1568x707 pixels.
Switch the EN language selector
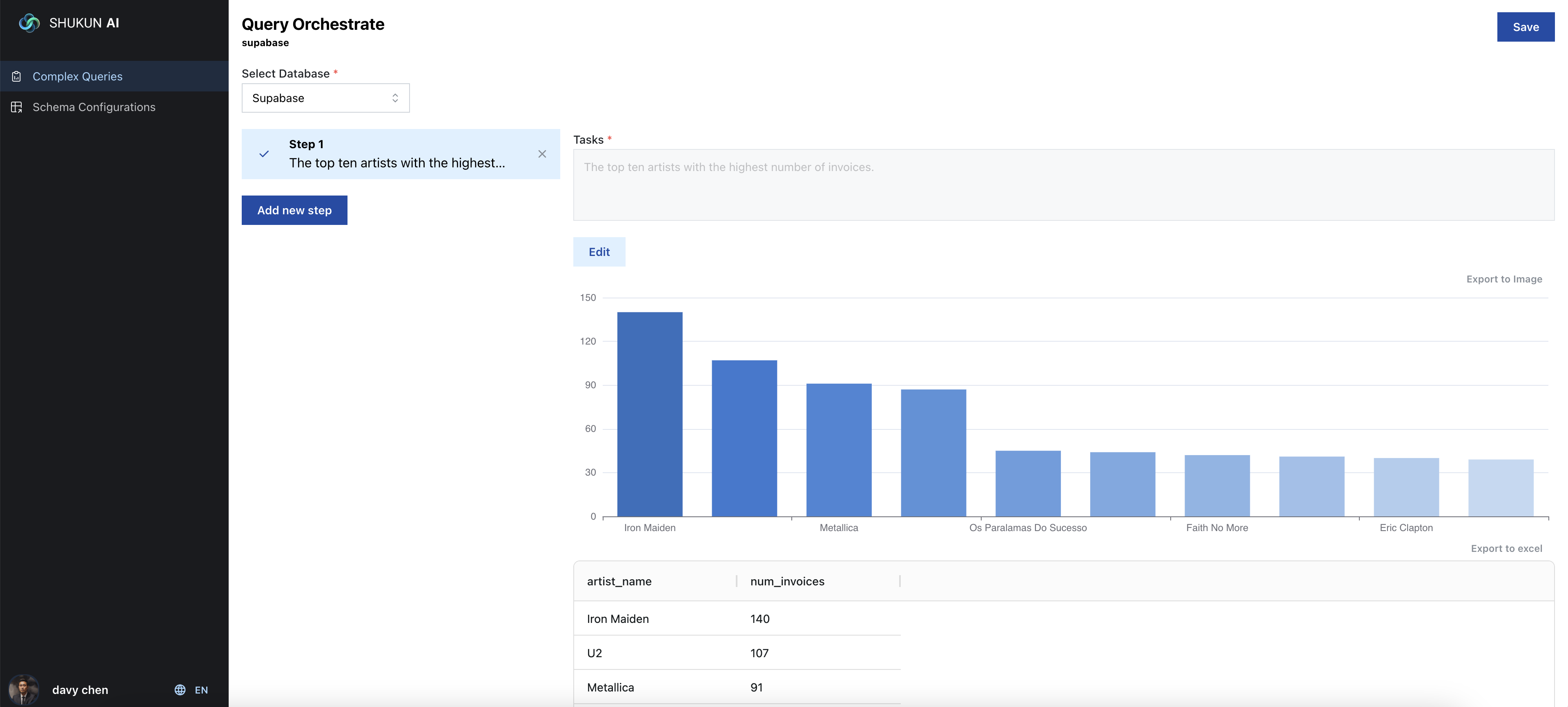click(x=201, y=689)
